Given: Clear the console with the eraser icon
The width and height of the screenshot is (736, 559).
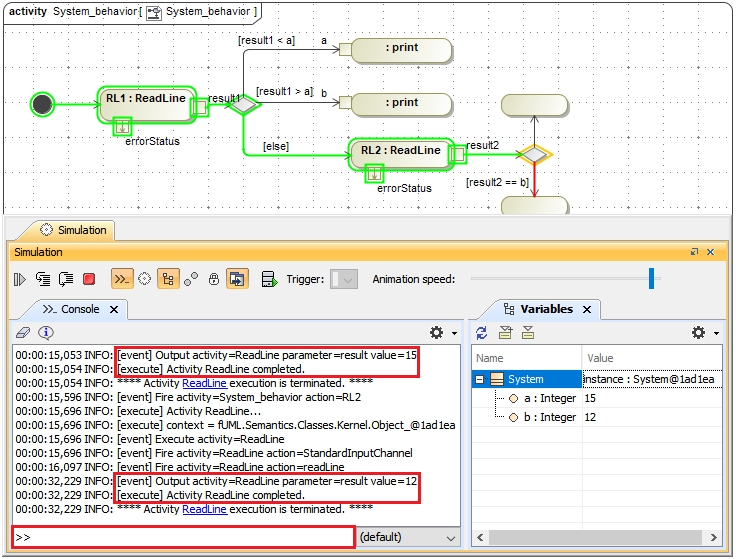Looking at the screenshot, I should tap(24, 333).
